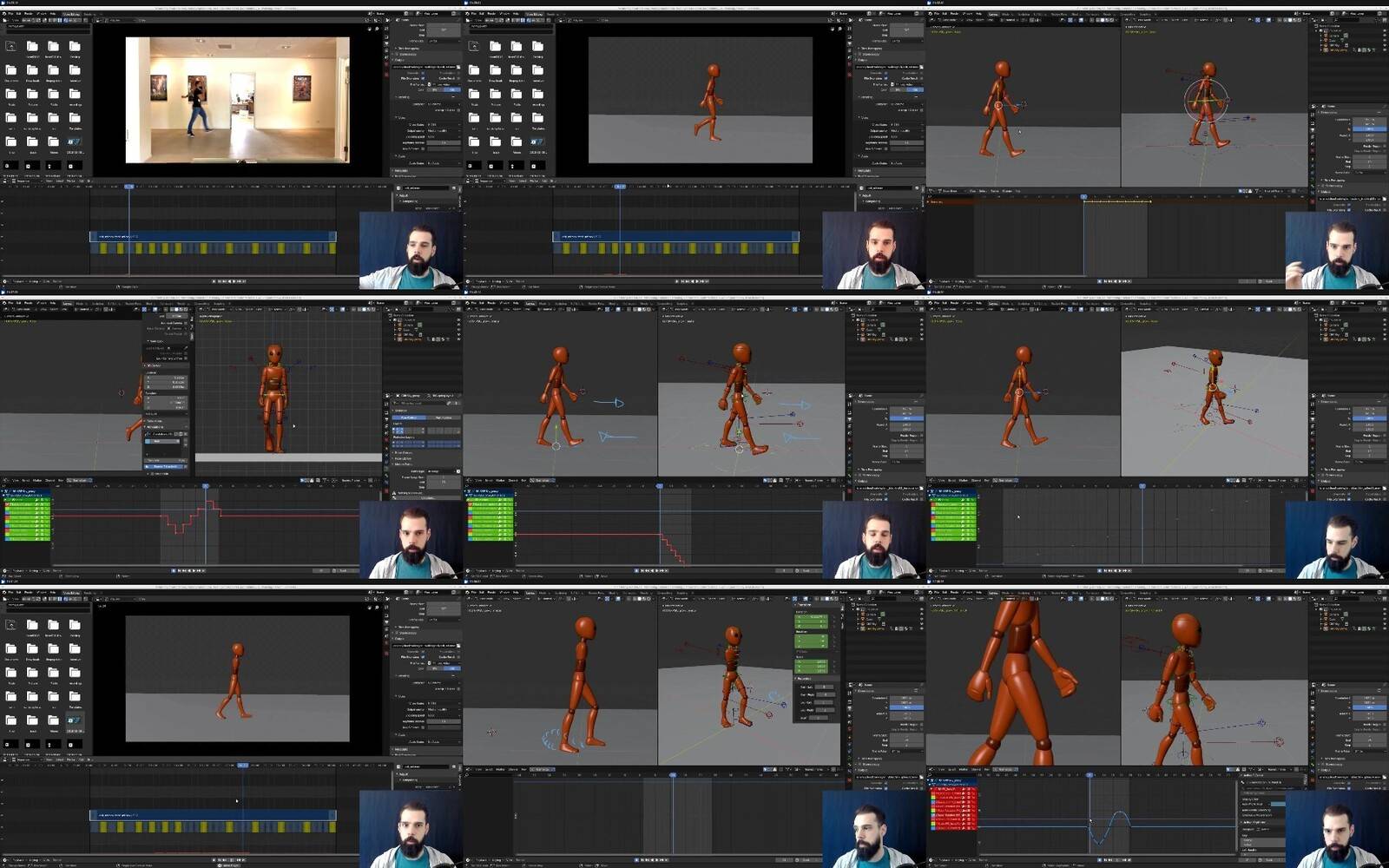The height and width of the screenshot is (868, 1389).
Task: Open the View menu of middle-left graph editor header
Action: click(x=15, y=480)
